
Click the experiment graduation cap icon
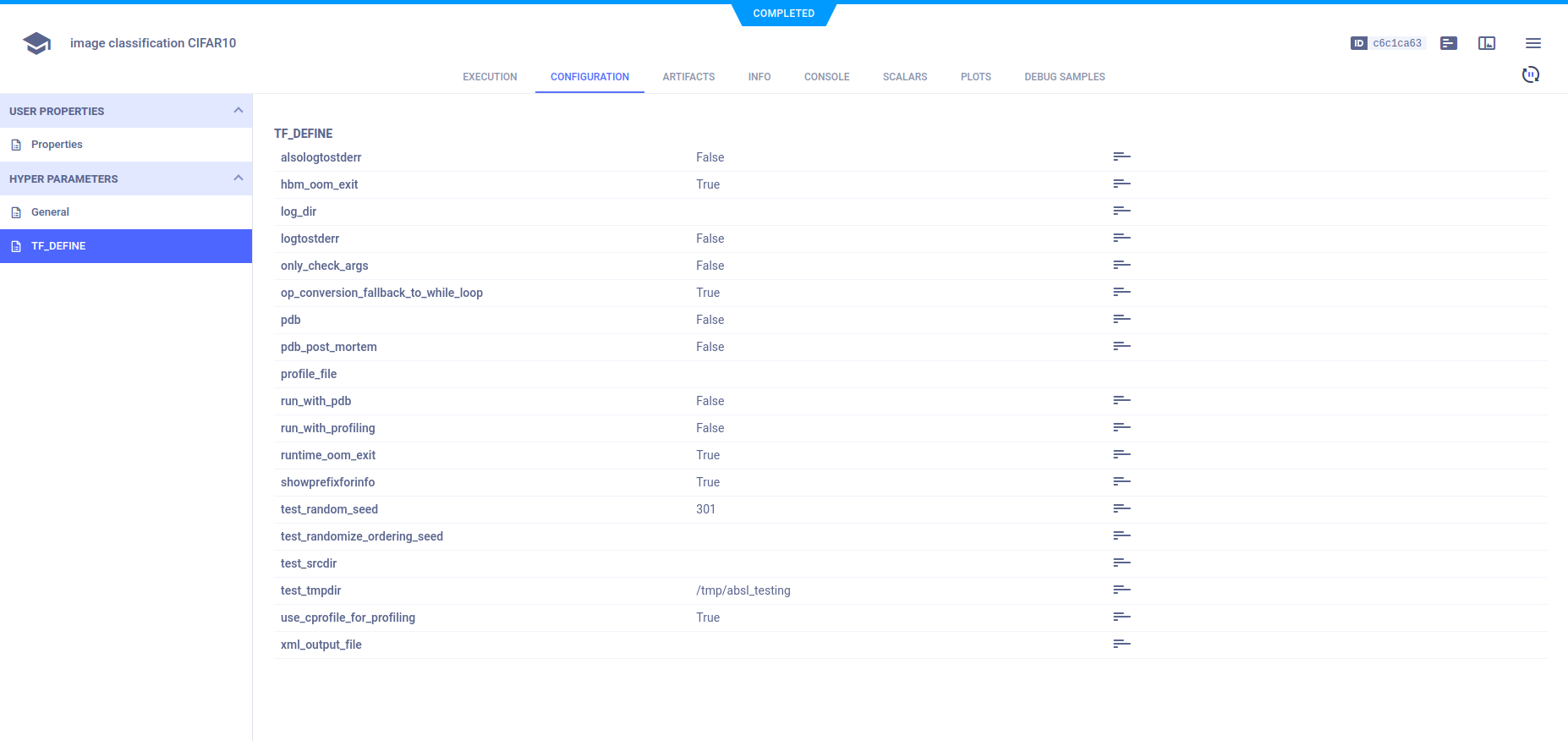[36, 43]
